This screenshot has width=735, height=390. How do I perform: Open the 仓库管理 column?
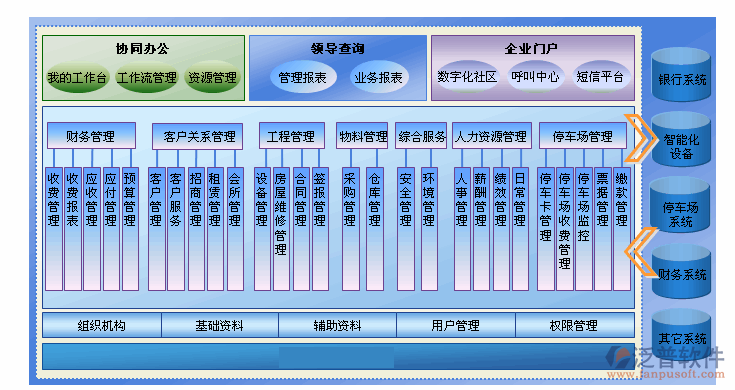pyautogui.click(x=375, y=229)
